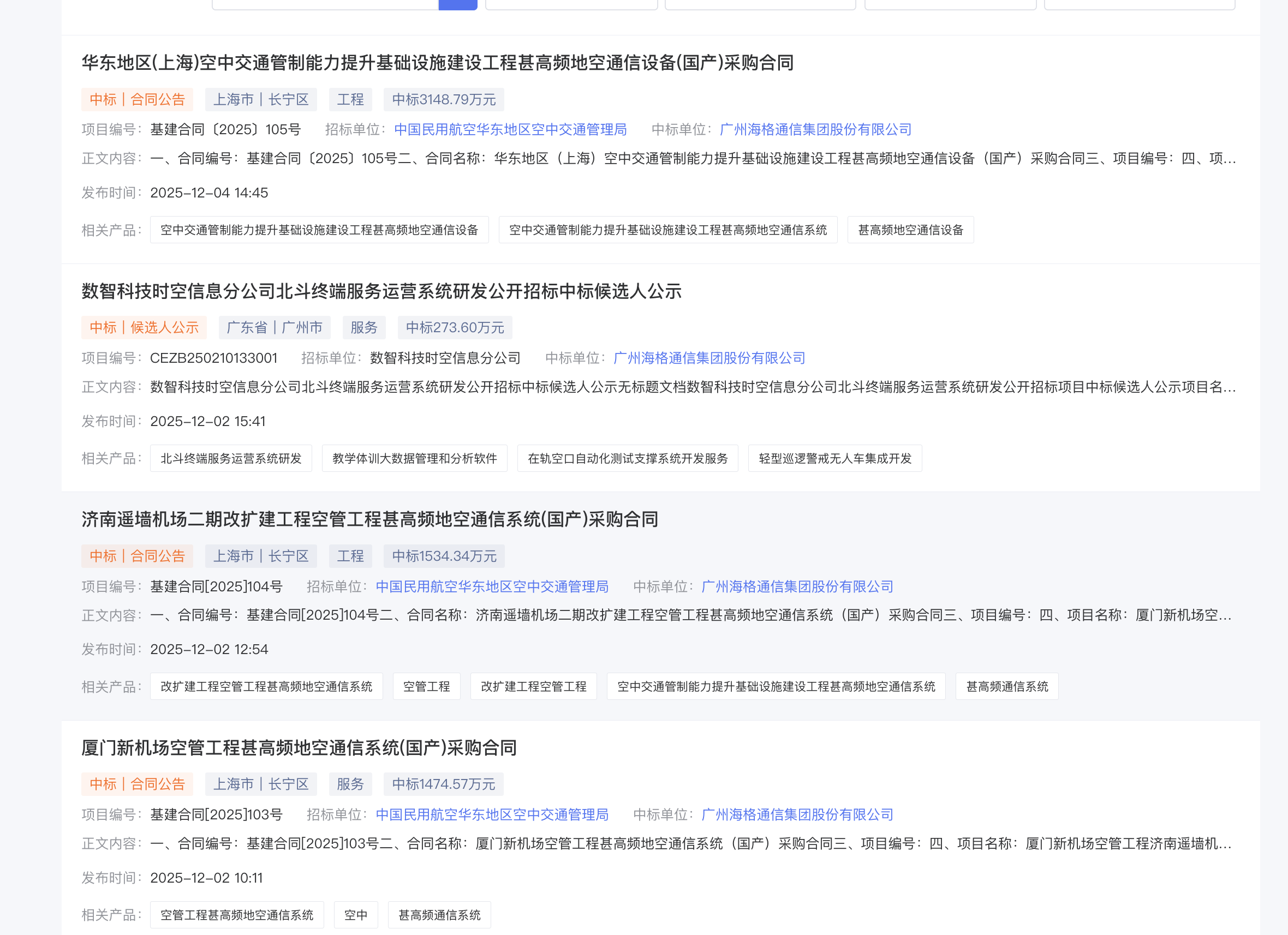
Task: Open 厦门新机场空管工程 contract title
Action: click(299, 747)
